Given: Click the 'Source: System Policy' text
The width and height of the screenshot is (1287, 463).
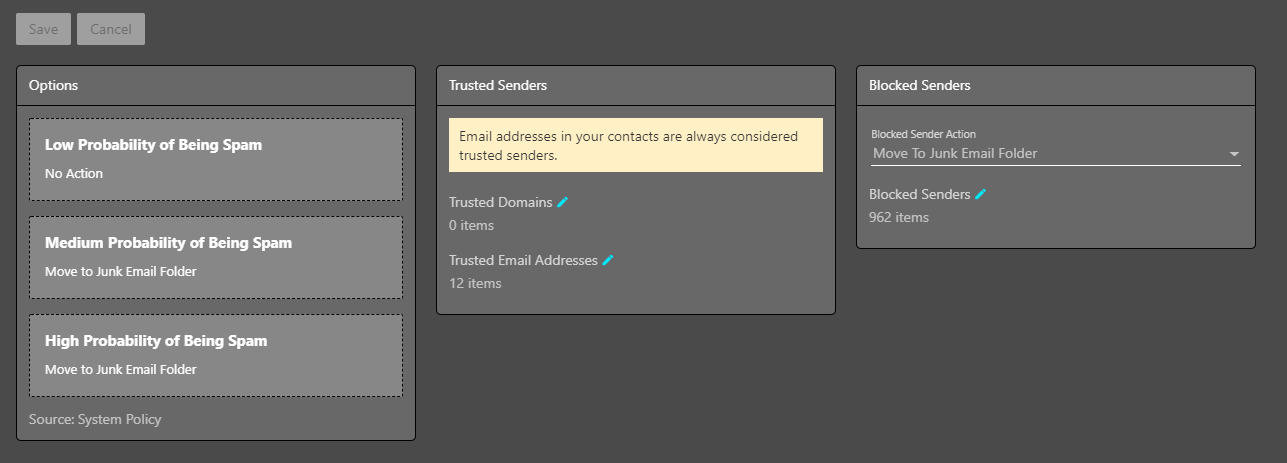Looking at the screenshot, I should [x=95, y=419].
